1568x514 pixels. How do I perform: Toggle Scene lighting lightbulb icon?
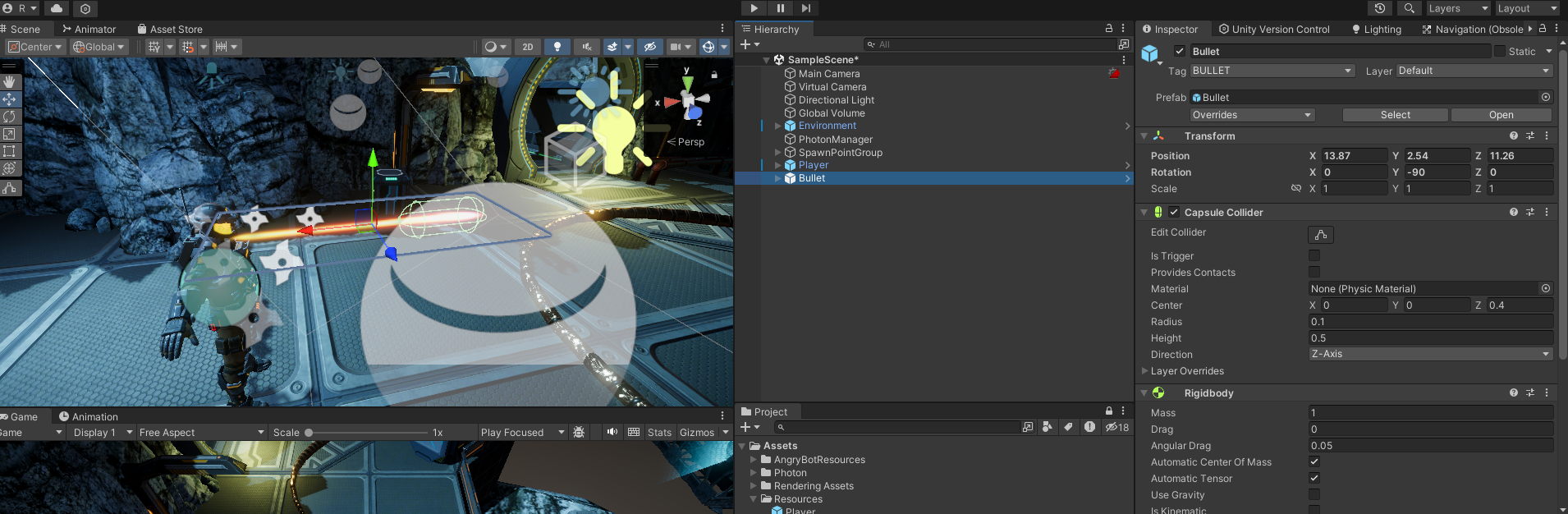pyautogui.click(x=557, y=47)
